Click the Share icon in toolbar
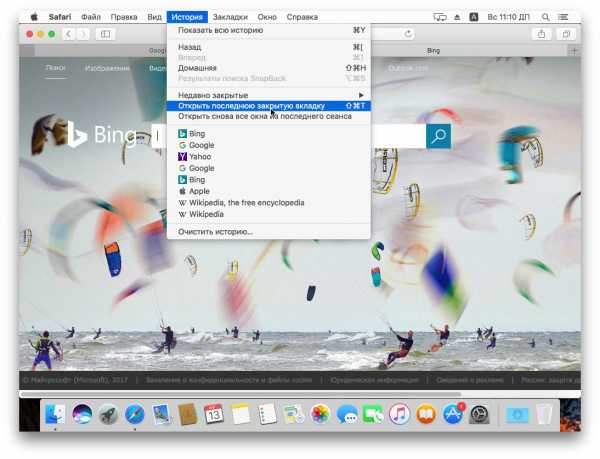The height and width of the screenshot is (459, 600). 542,34
